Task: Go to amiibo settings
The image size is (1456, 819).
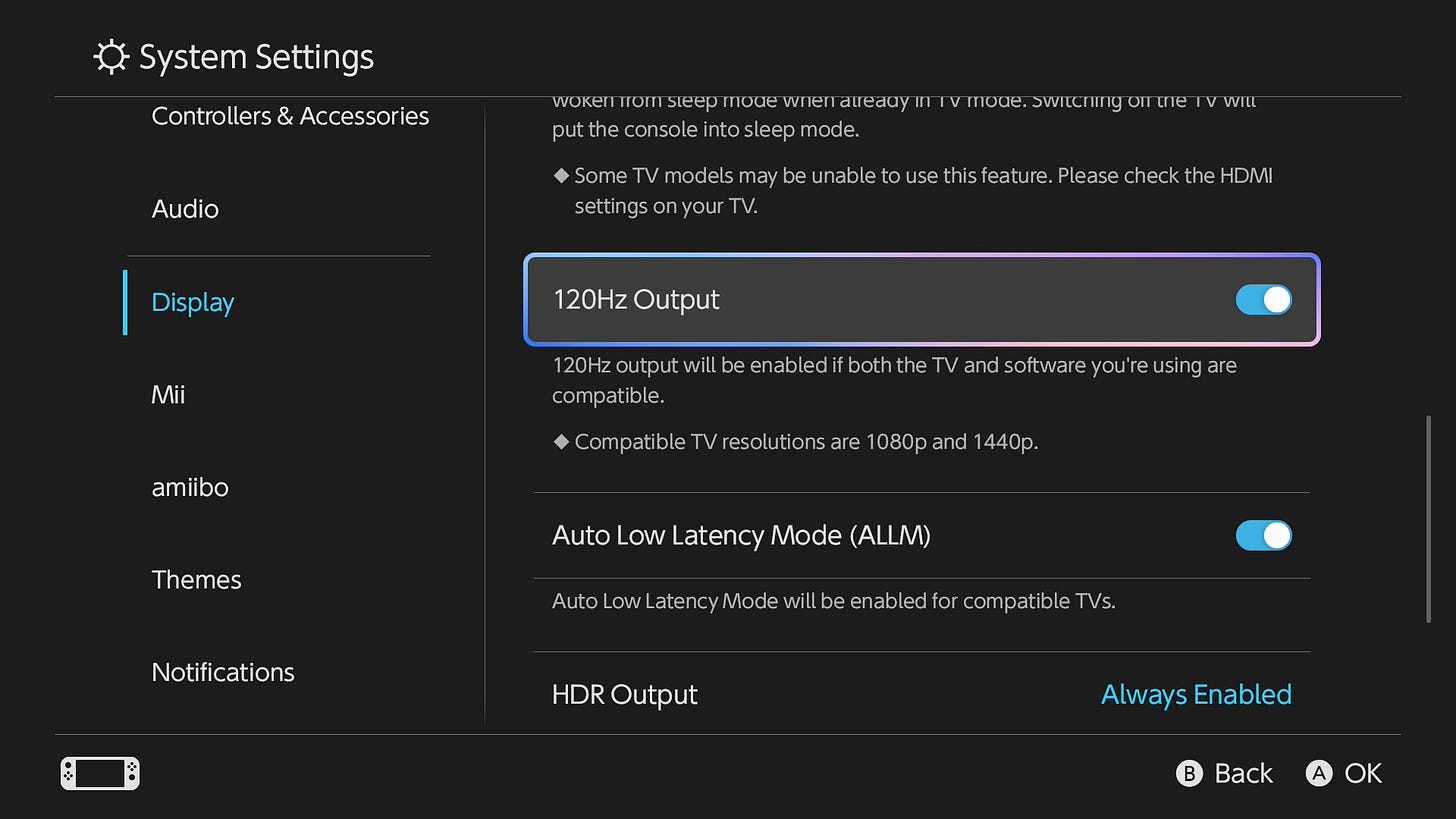Action: tap(190, 487)
